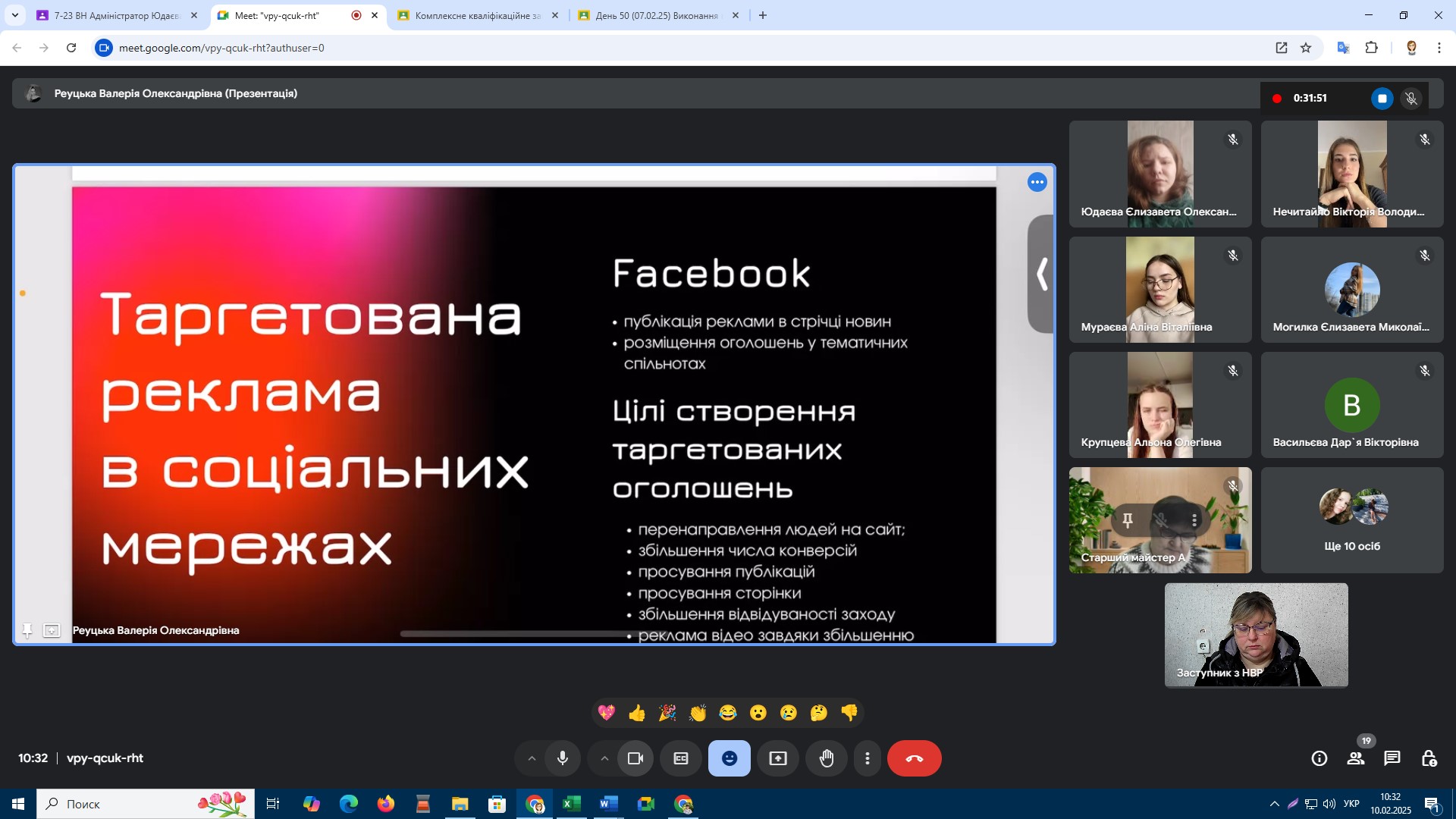Switch to День 50 (07.02.25) tab
Screen dimensions: 1456x819
click(658, 15)
